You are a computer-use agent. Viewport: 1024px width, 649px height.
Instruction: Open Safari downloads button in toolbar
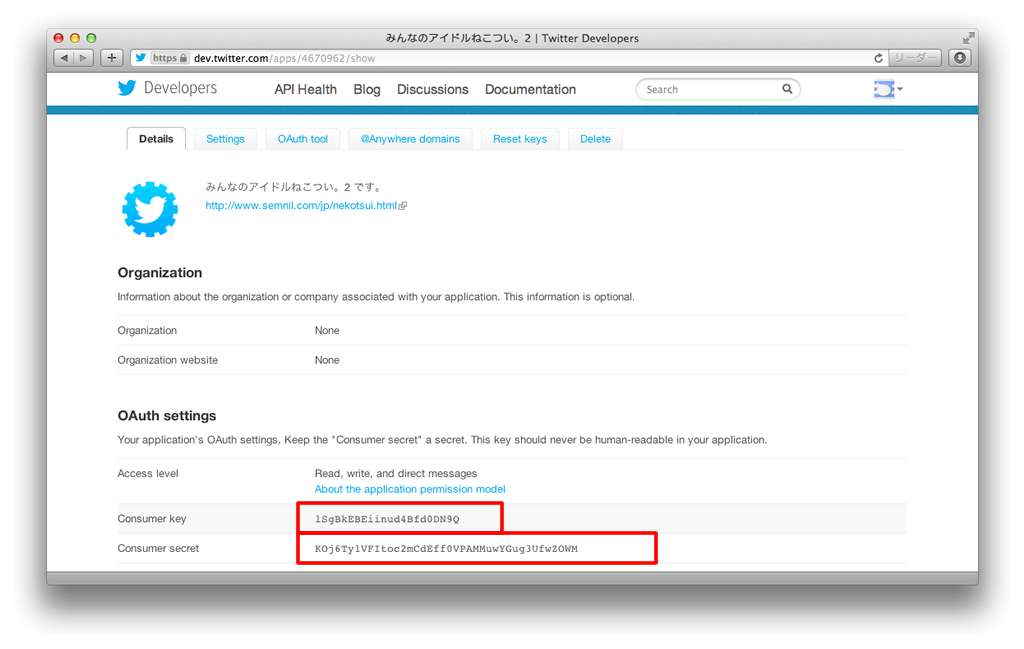point(960,58)
